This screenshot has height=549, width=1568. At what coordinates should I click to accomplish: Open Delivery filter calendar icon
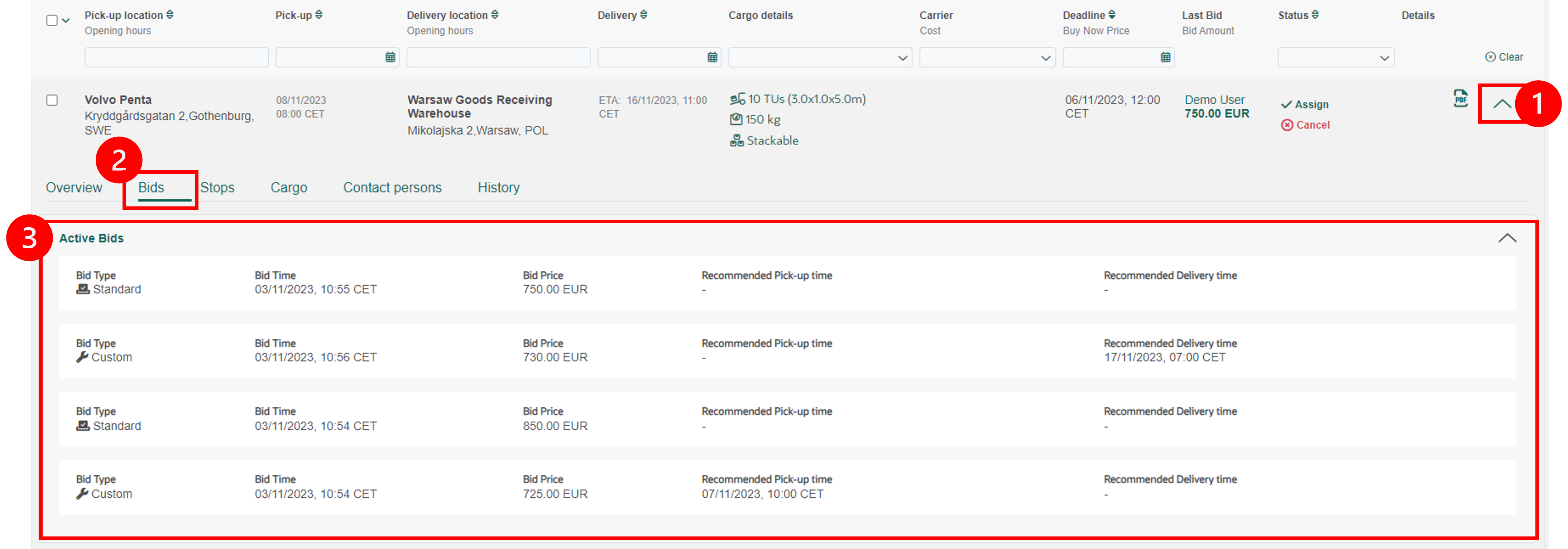click(x=712, y=57)
